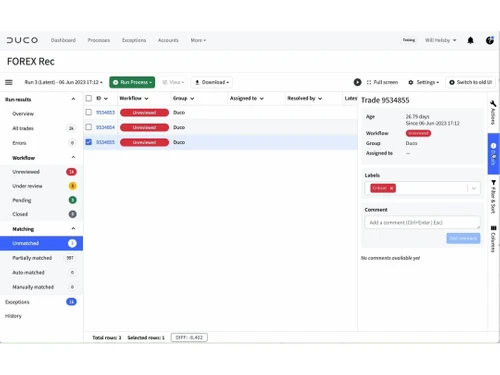Screen dimensions: 500x375
Task: Click the Unreviewed workflow pill in trade details
Action: click(x=418, y=133)
